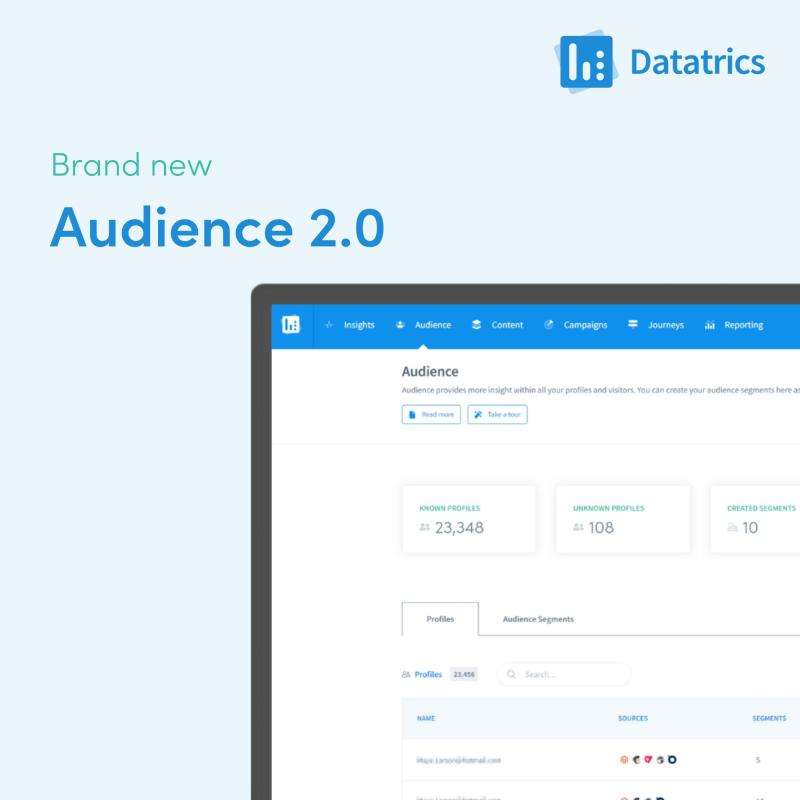The height and width of the screenshot is (800, 800).
Task: Switch to the Audience Segments tab
Action: click(538, 619)
